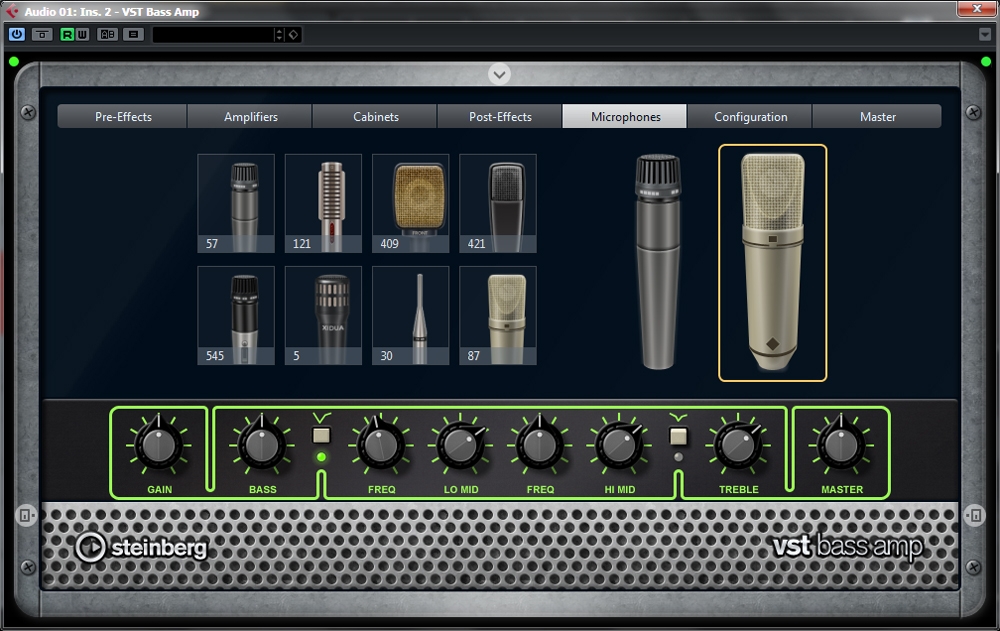
Task: Click the BASS knob
Action: pos(261,445)
